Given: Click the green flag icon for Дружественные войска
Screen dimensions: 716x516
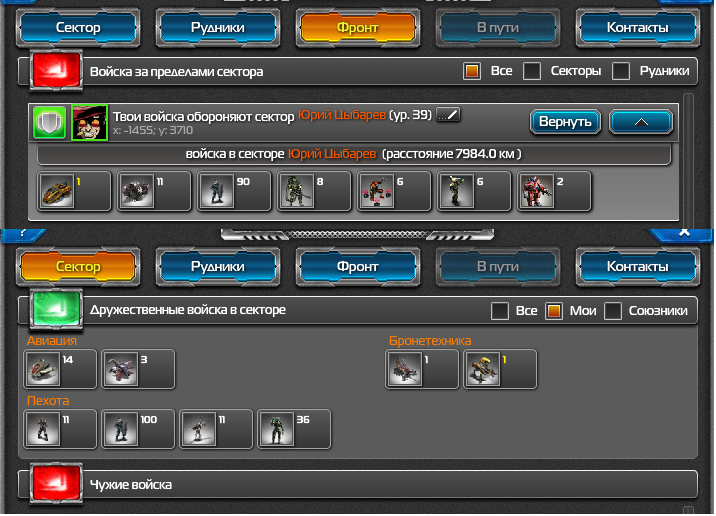Looking at the screenshot, I should pos(56,309).
